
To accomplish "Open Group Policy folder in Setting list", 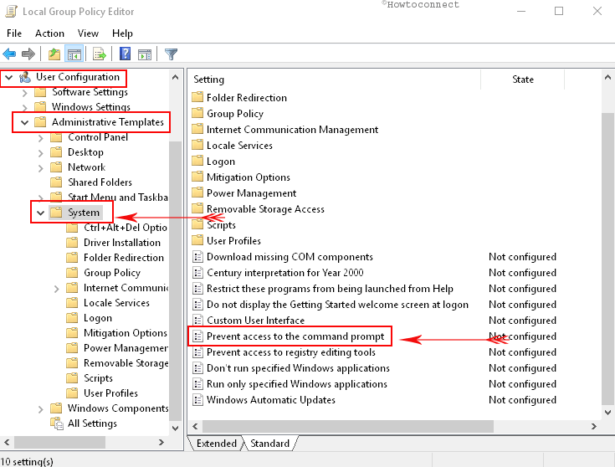I will point(235,114).
